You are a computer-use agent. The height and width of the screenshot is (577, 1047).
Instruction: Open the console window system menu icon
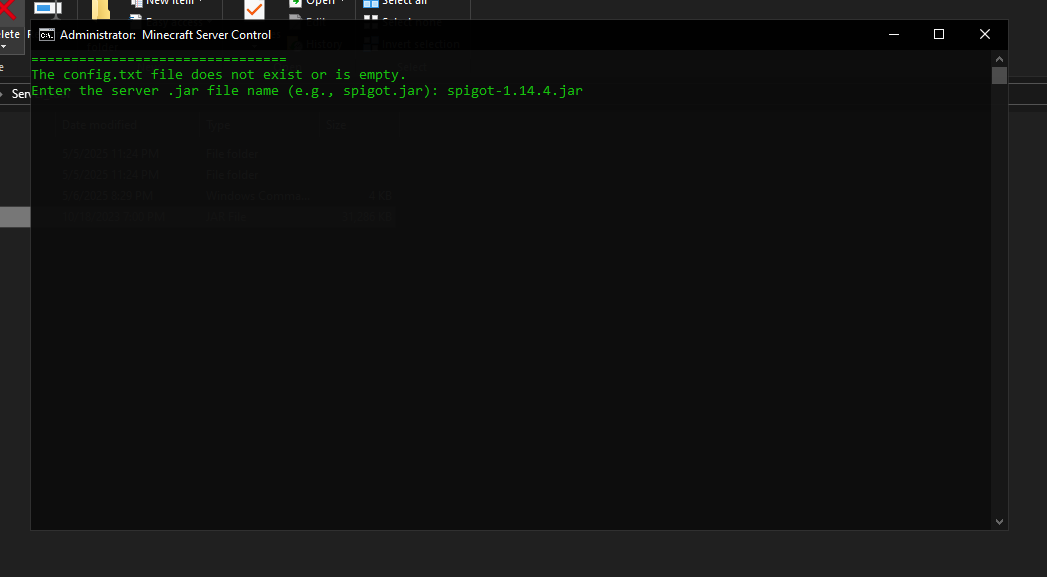pos(47,35)
